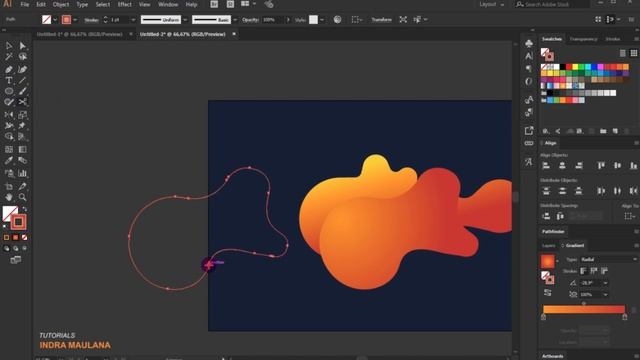Screen dimensions: 640x360
Task: Enable Draw Behind mode
Action: pos(16,248)
